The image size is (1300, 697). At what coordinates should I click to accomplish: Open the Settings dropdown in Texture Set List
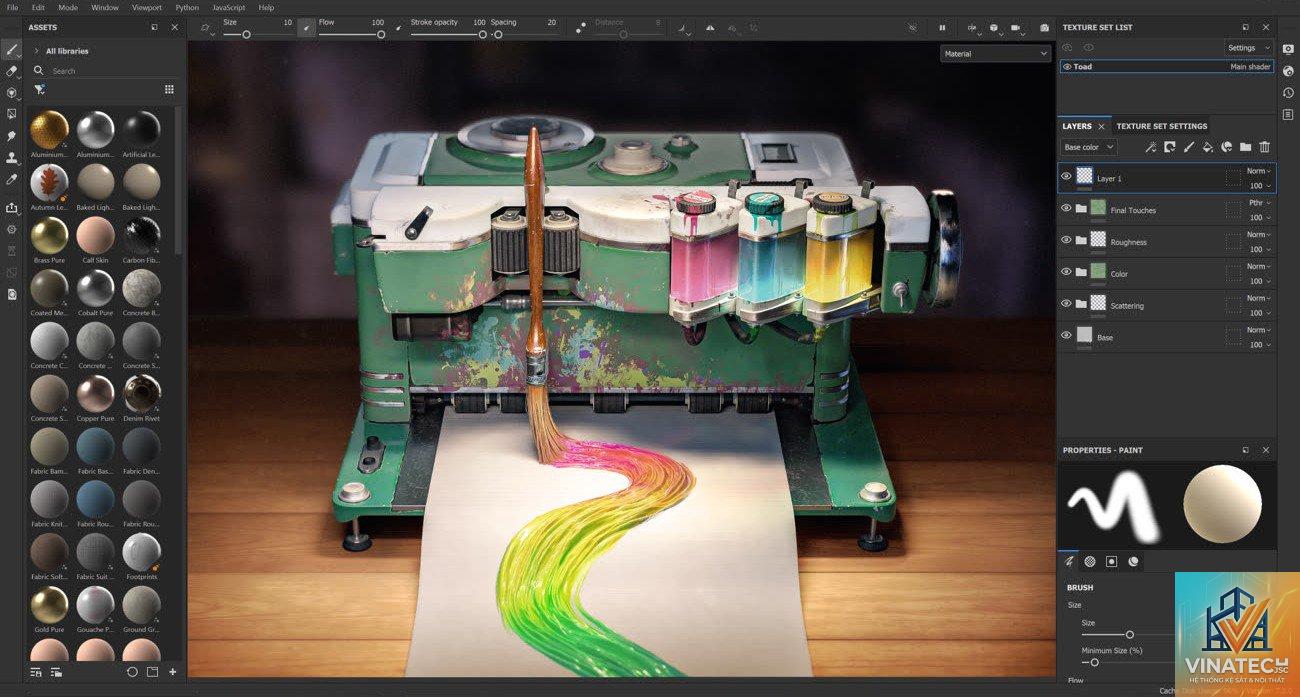1249,48
